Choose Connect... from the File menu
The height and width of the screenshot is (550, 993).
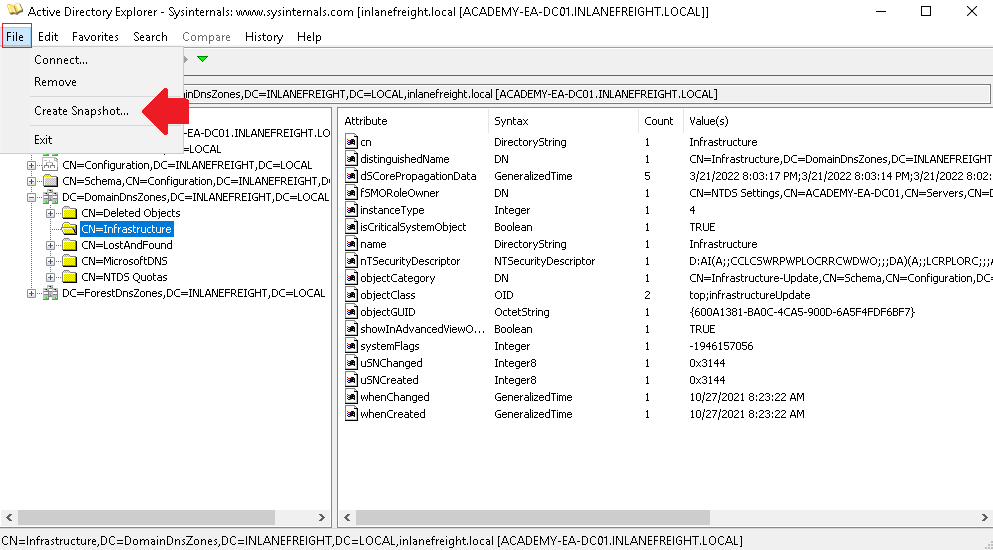click(x=61, y=60)
